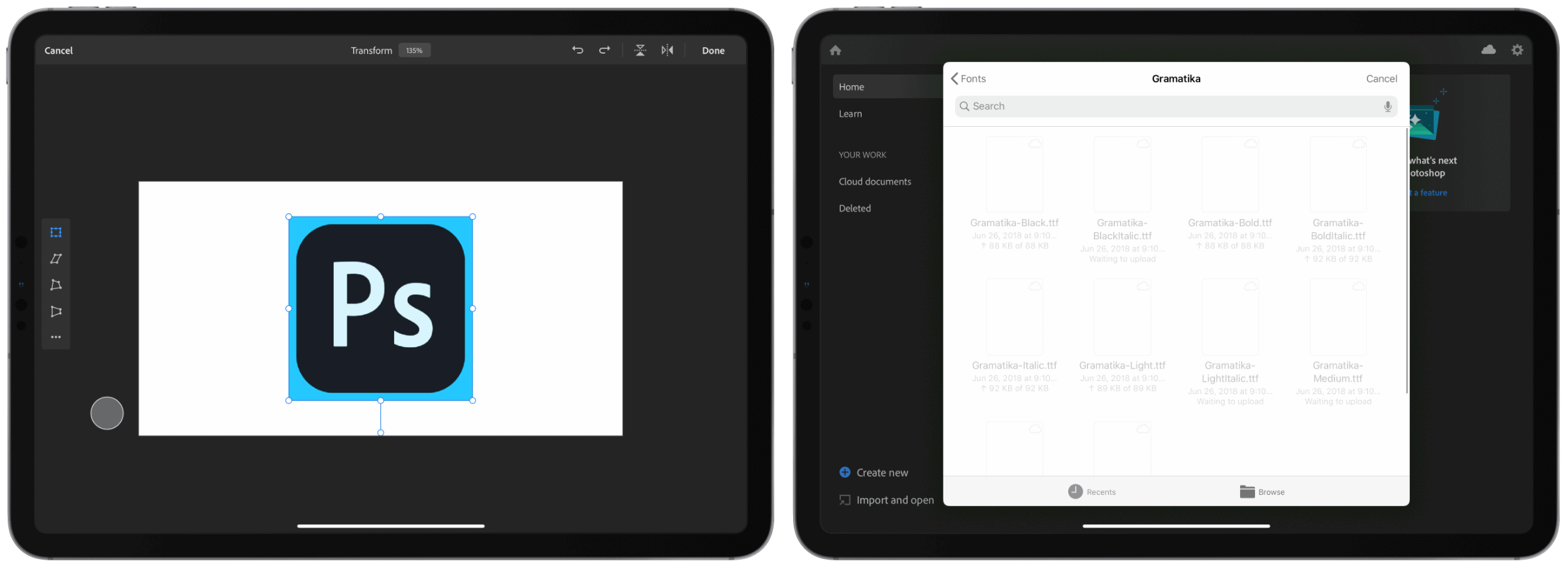
Task: Click the file picker vertical scrollbar
Action: [1406, 261]
